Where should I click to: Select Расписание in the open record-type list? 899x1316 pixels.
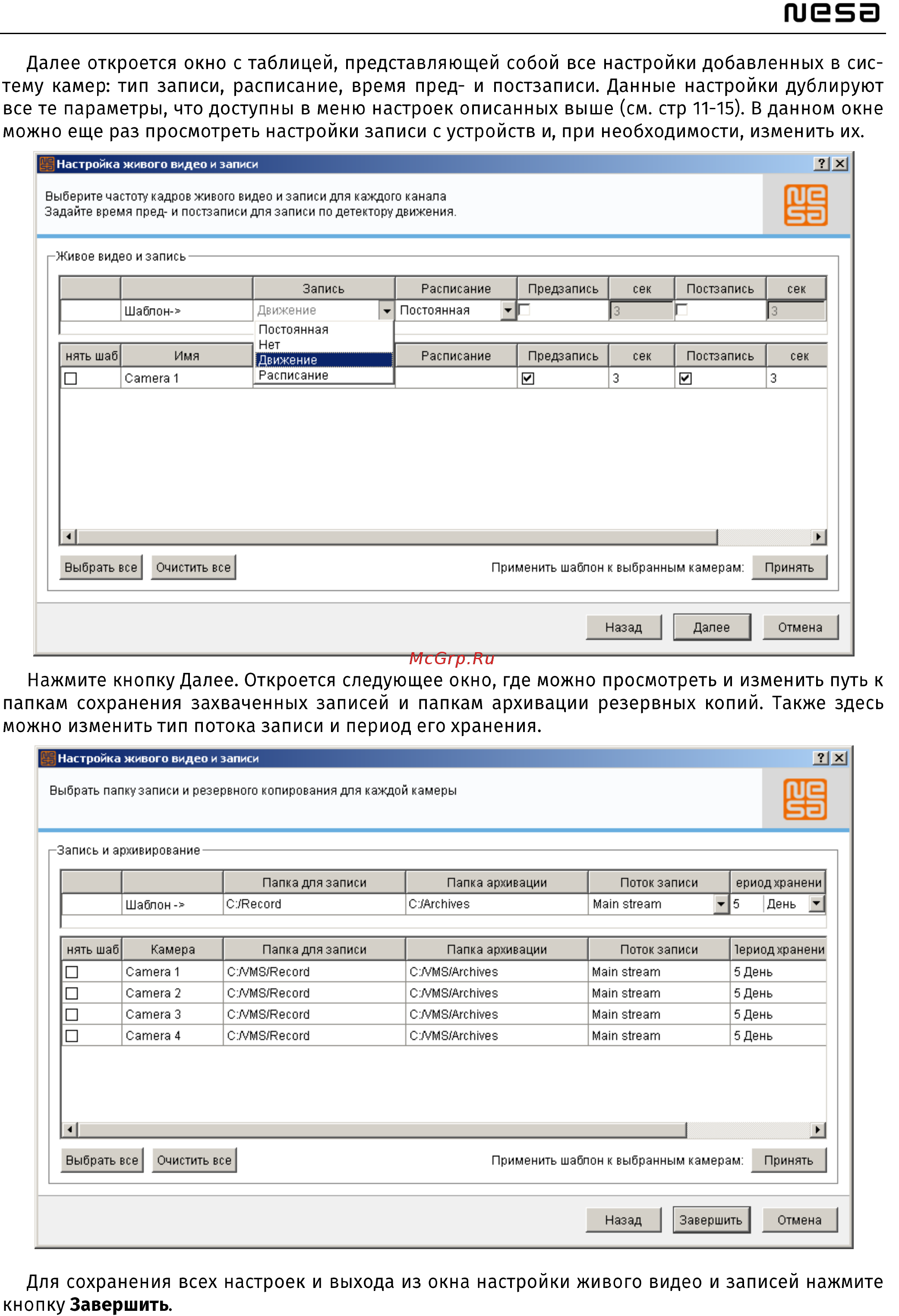324,375
